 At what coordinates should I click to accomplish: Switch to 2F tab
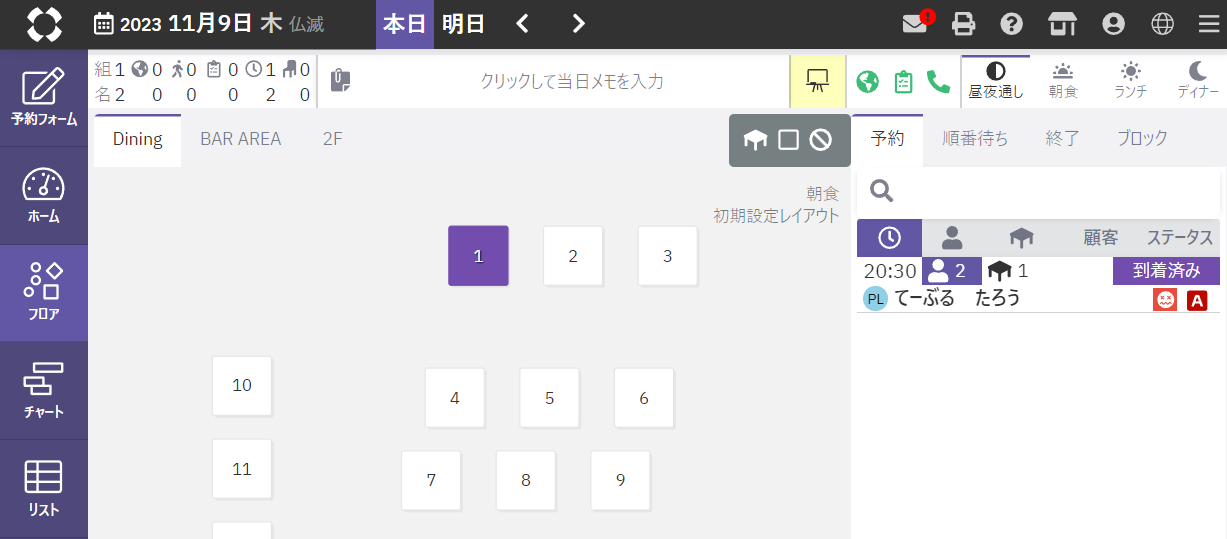[333, 140]
